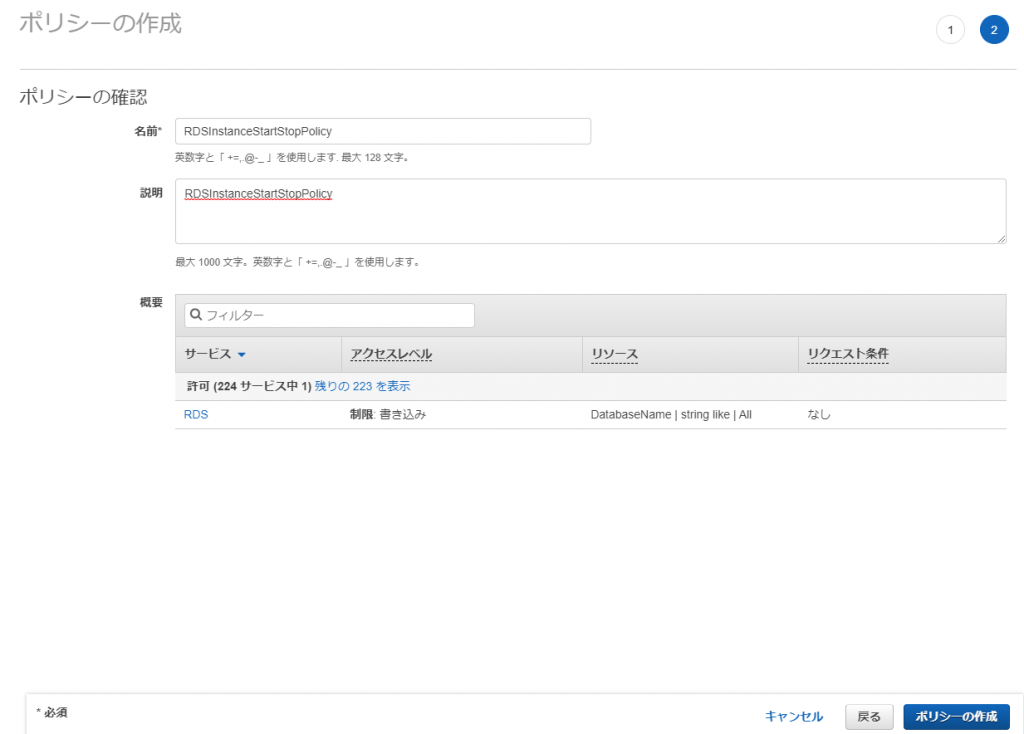The height and width of the screenshot is (734, 1024).
Task: Go to step 1 circle
Action: point(950,30)
